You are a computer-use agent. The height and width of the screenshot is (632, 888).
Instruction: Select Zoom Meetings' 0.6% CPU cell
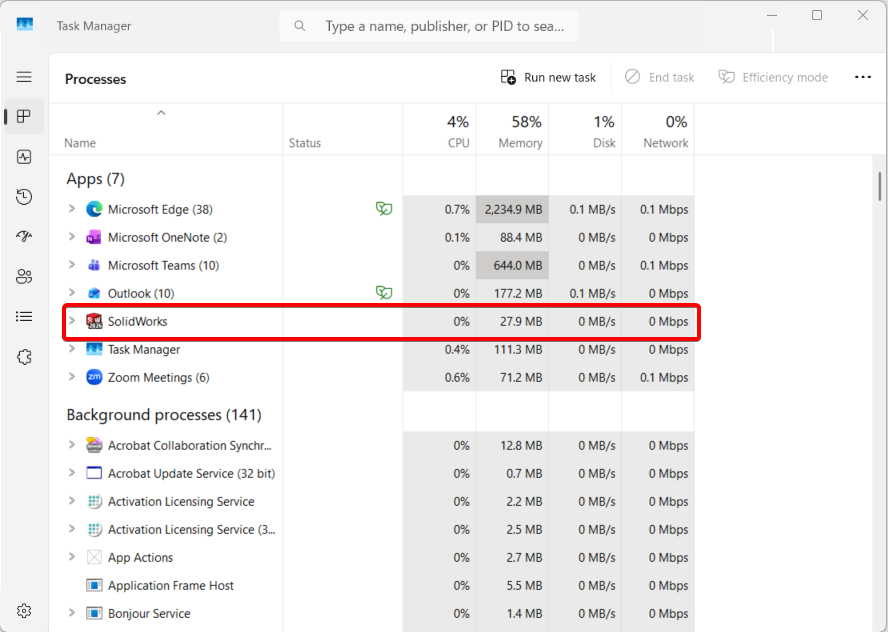(439, 377)
